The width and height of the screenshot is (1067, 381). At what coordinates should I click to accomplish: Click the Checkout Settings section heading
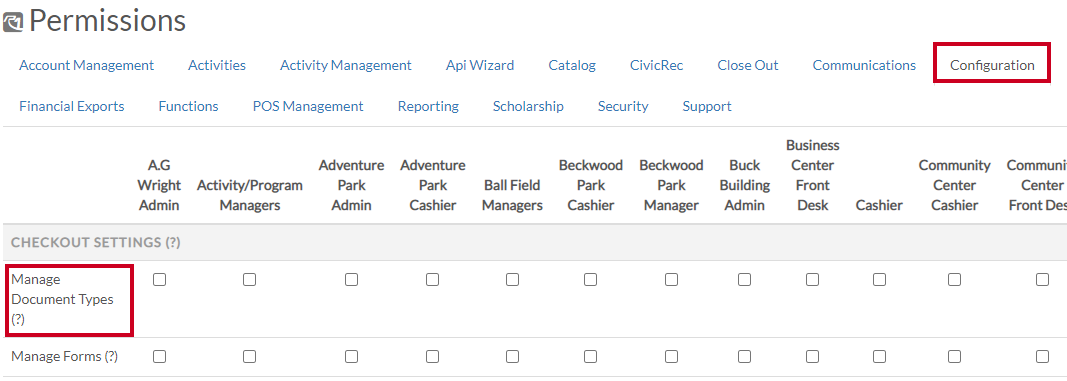(x=96, y=243)
